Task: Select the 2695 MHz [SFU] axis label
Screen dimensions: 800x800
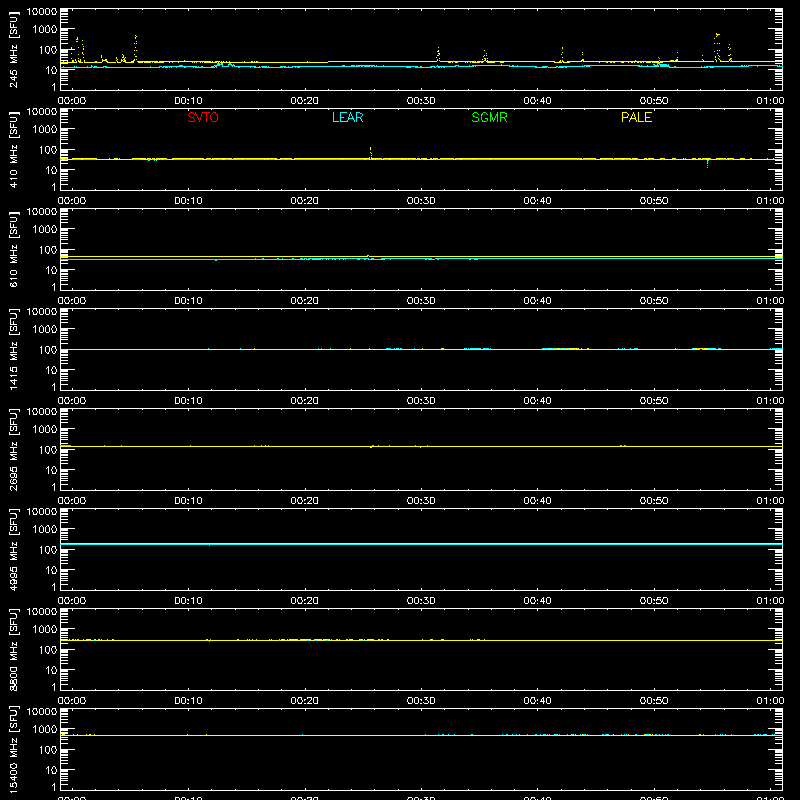Action: pos(14,449)
